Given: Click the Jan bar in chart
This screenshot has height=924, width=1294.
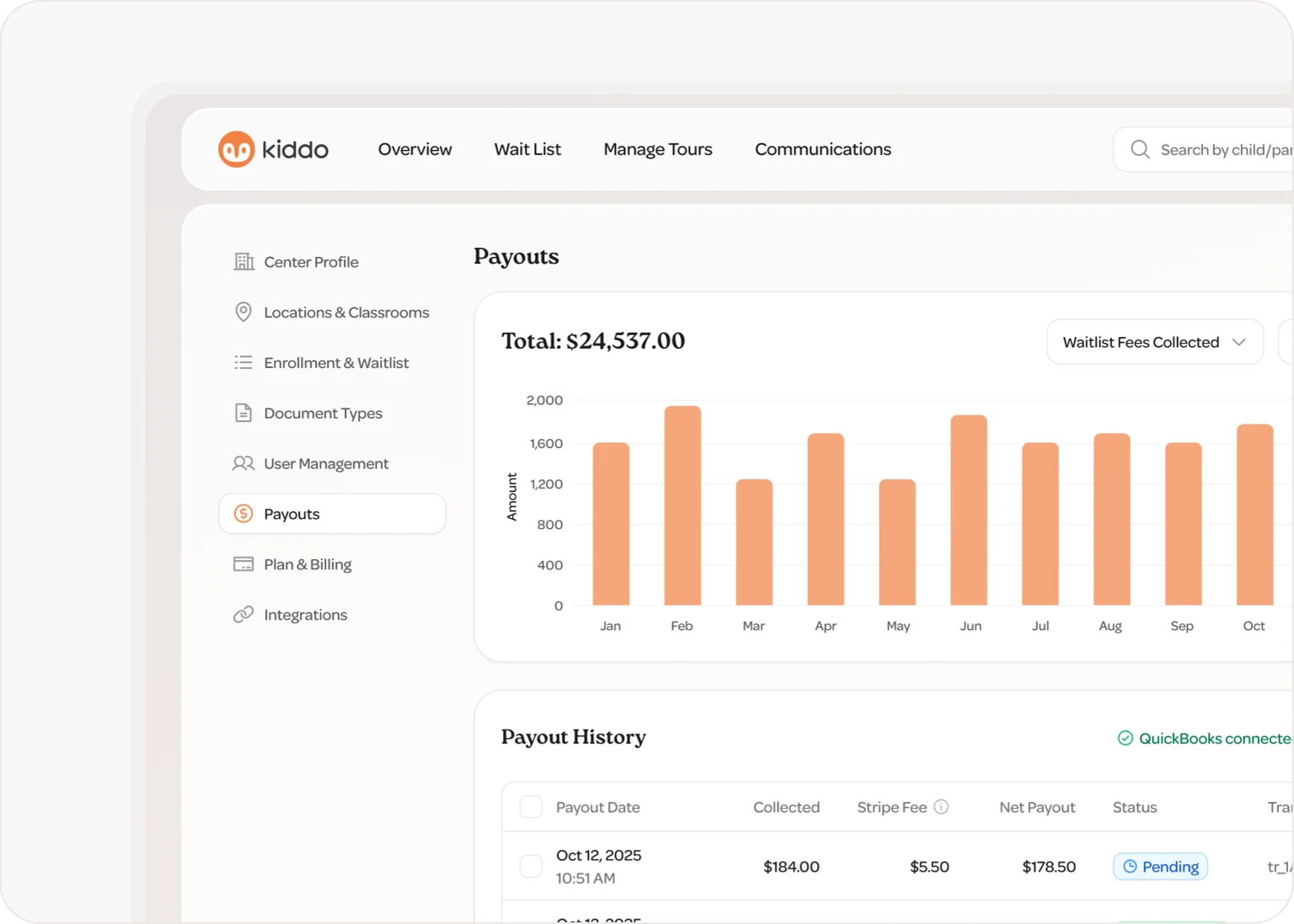Looking at the screenshot, I should coord(611,524).
